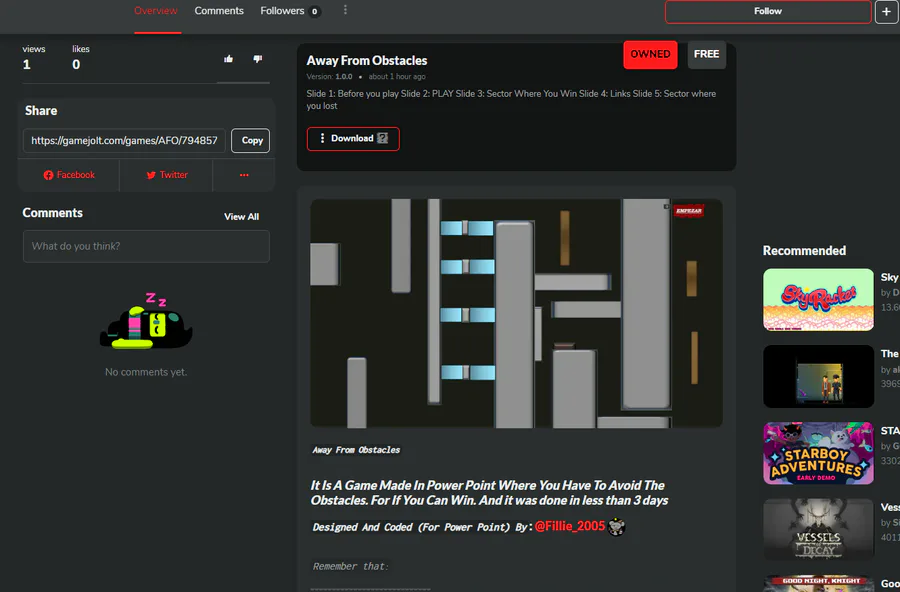Open the dark pixel-art recommended game thumbnail
This screenshot has width=900, height=592.
point(818,377)
